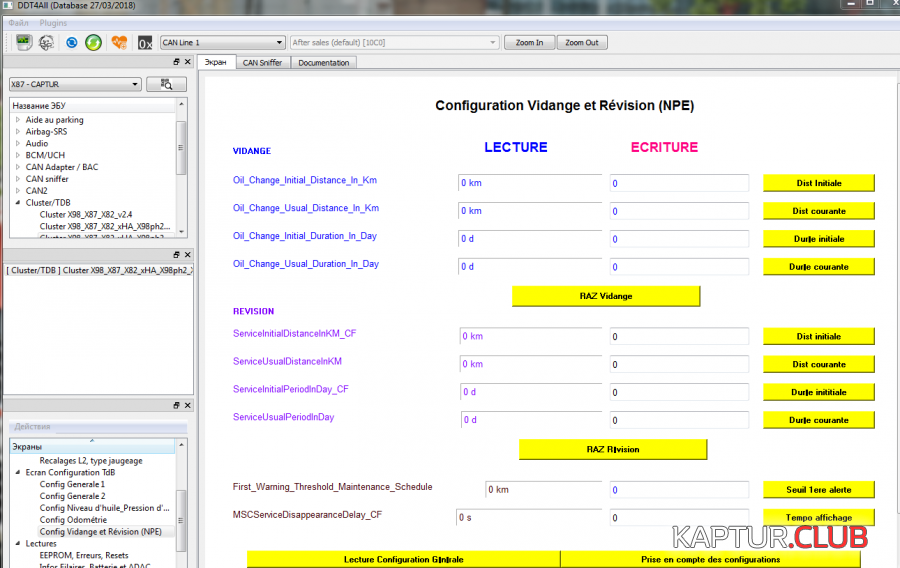
Task: Click the Seuil 1ere alerte button
Action: click(x=818, y=489)
